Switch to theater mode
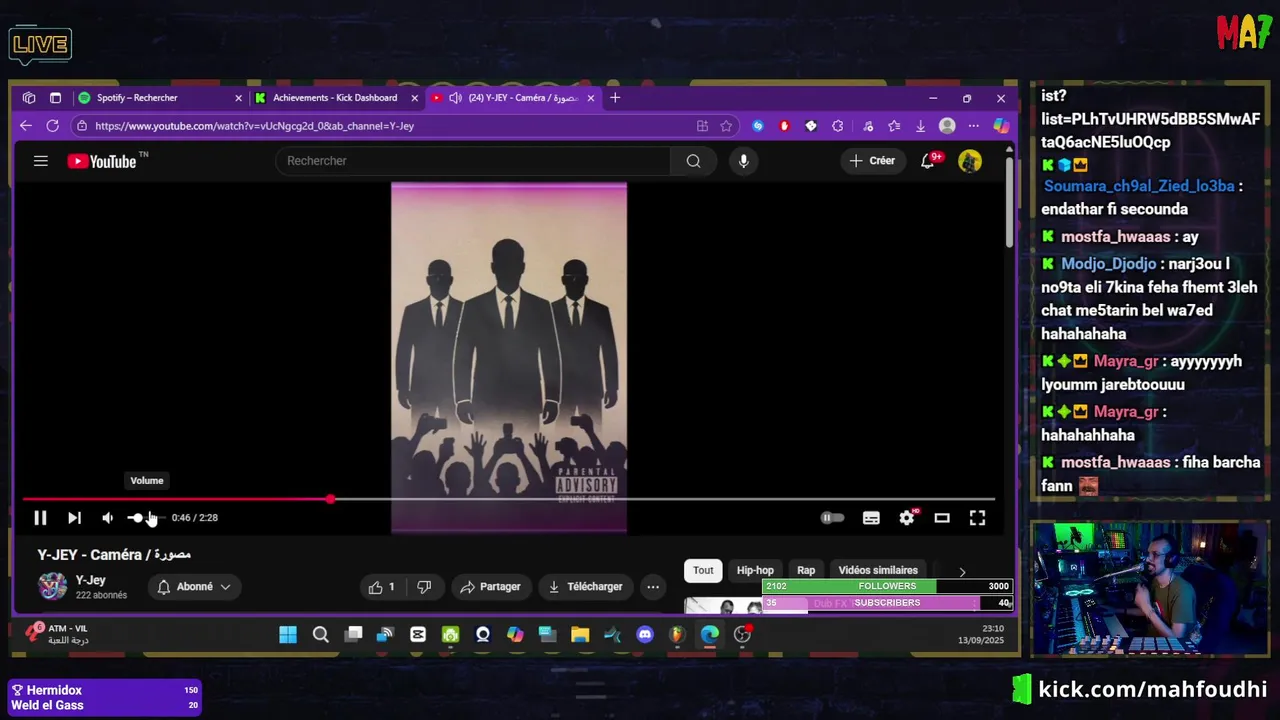The width and height of the screenshot is (1280, 720). click(942, 518)
